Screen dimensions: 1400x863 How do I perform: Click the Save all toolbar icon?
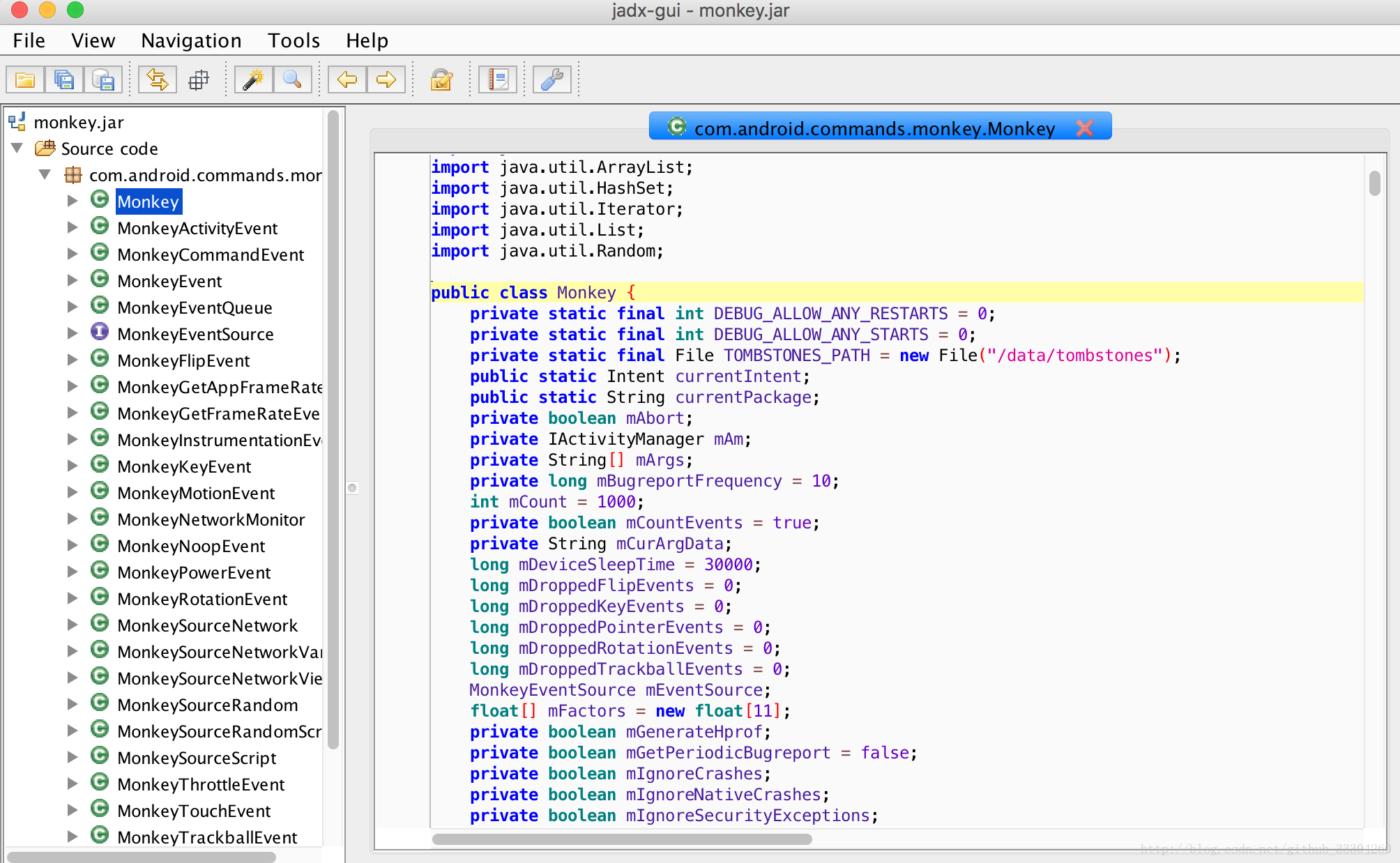pos(64,80)
